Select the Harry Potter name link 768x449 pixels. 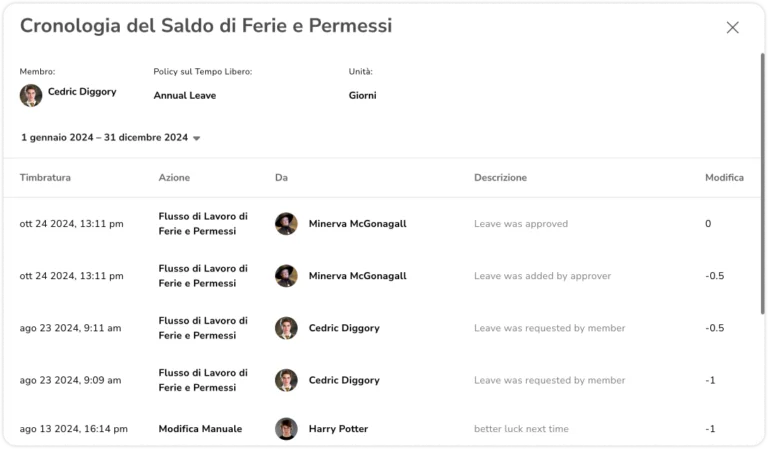point(338,429)
